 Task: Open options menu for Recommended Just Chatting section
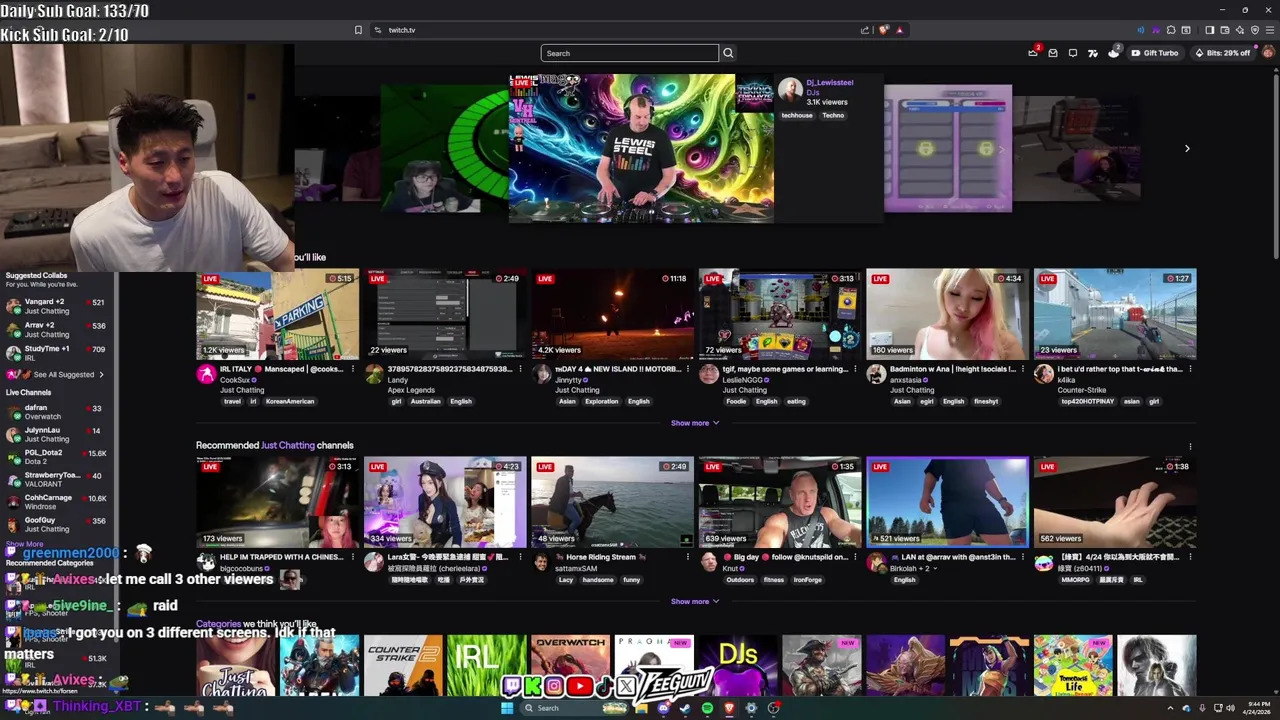click(1190, 446)
